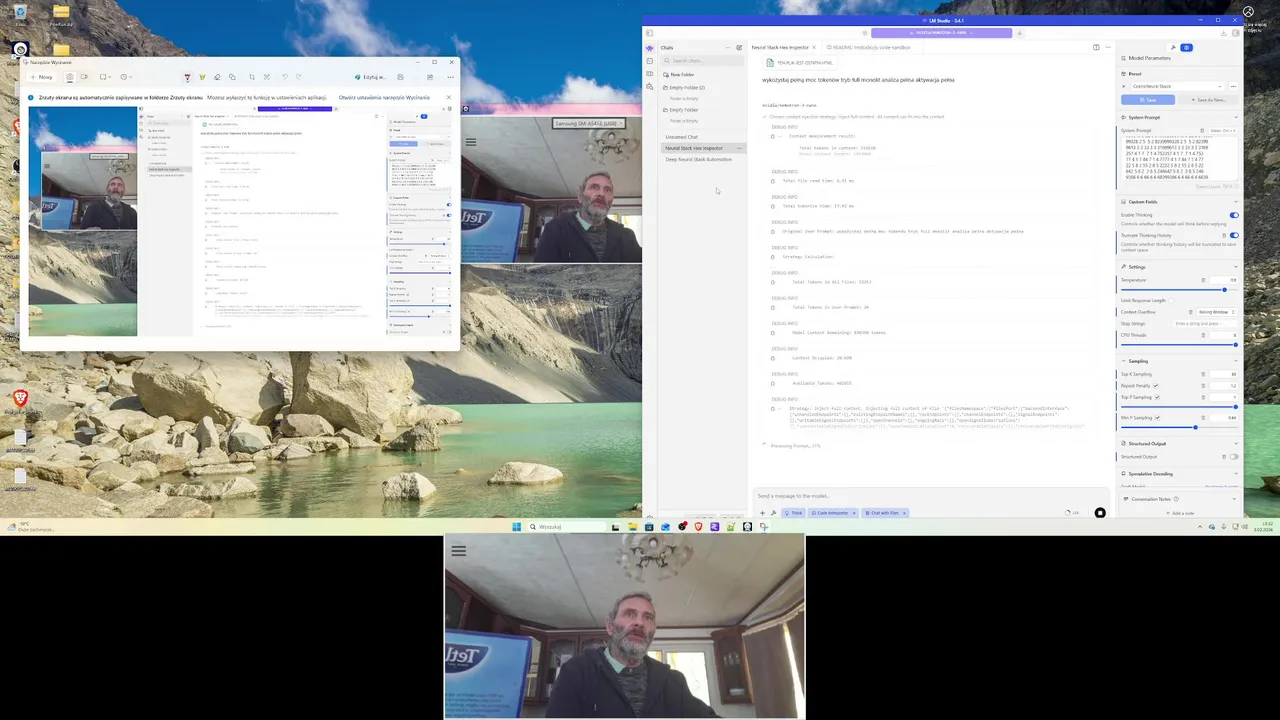Collapse the Speculative Decoding section
1280x720 pixels.
(1236, 473)
